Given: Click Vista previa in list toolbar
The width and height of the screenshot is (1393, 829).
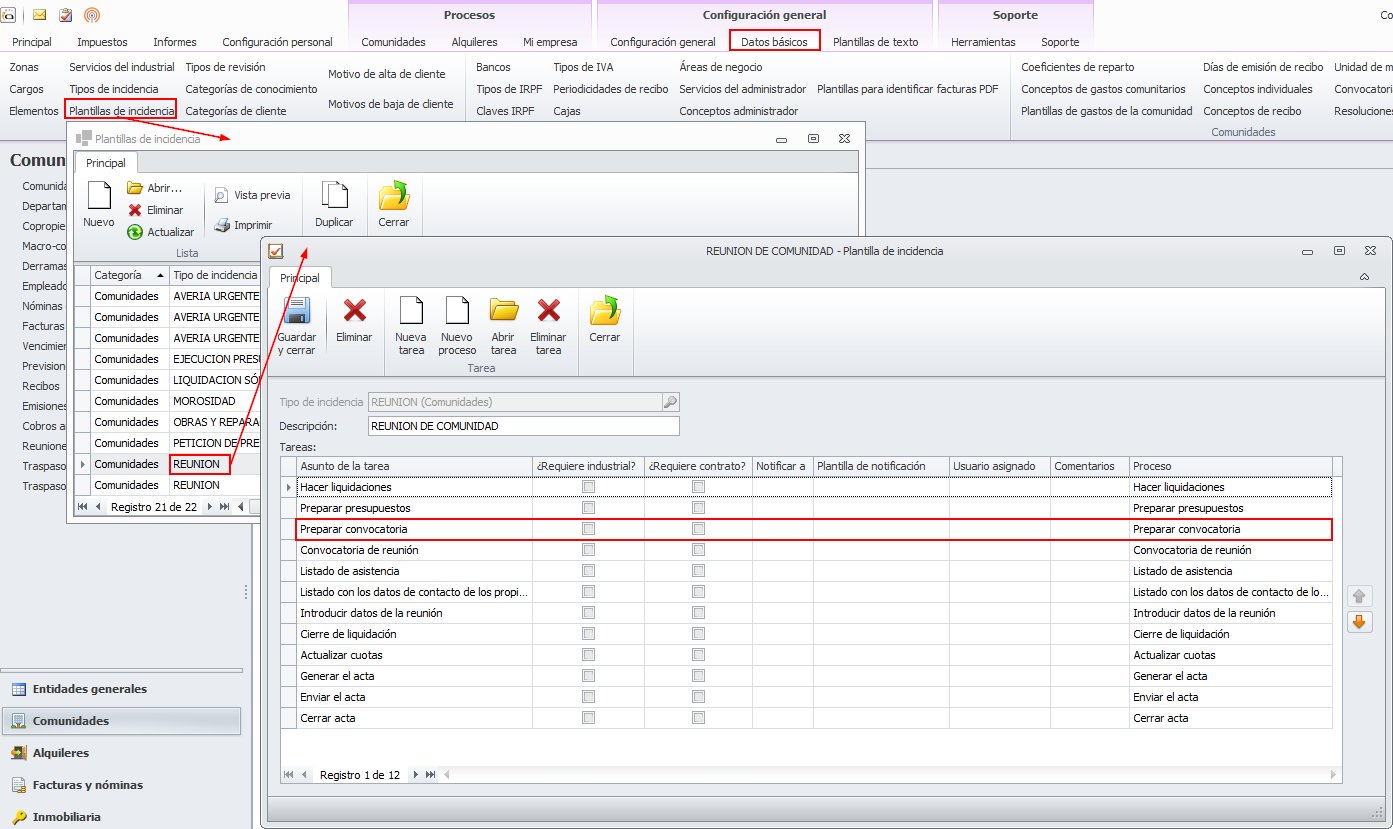Looking at the screenshot, I should (253, 196).
